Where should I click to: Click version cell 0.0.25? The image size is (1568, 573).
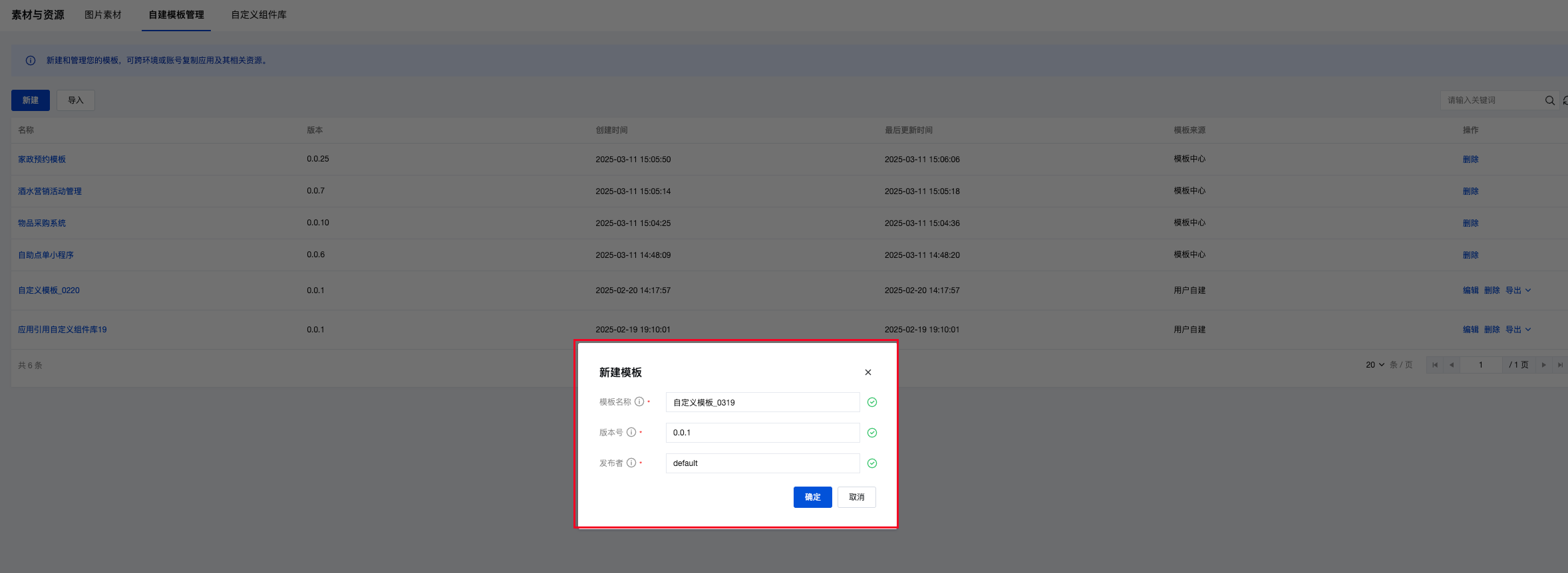(x=318, y=159)
